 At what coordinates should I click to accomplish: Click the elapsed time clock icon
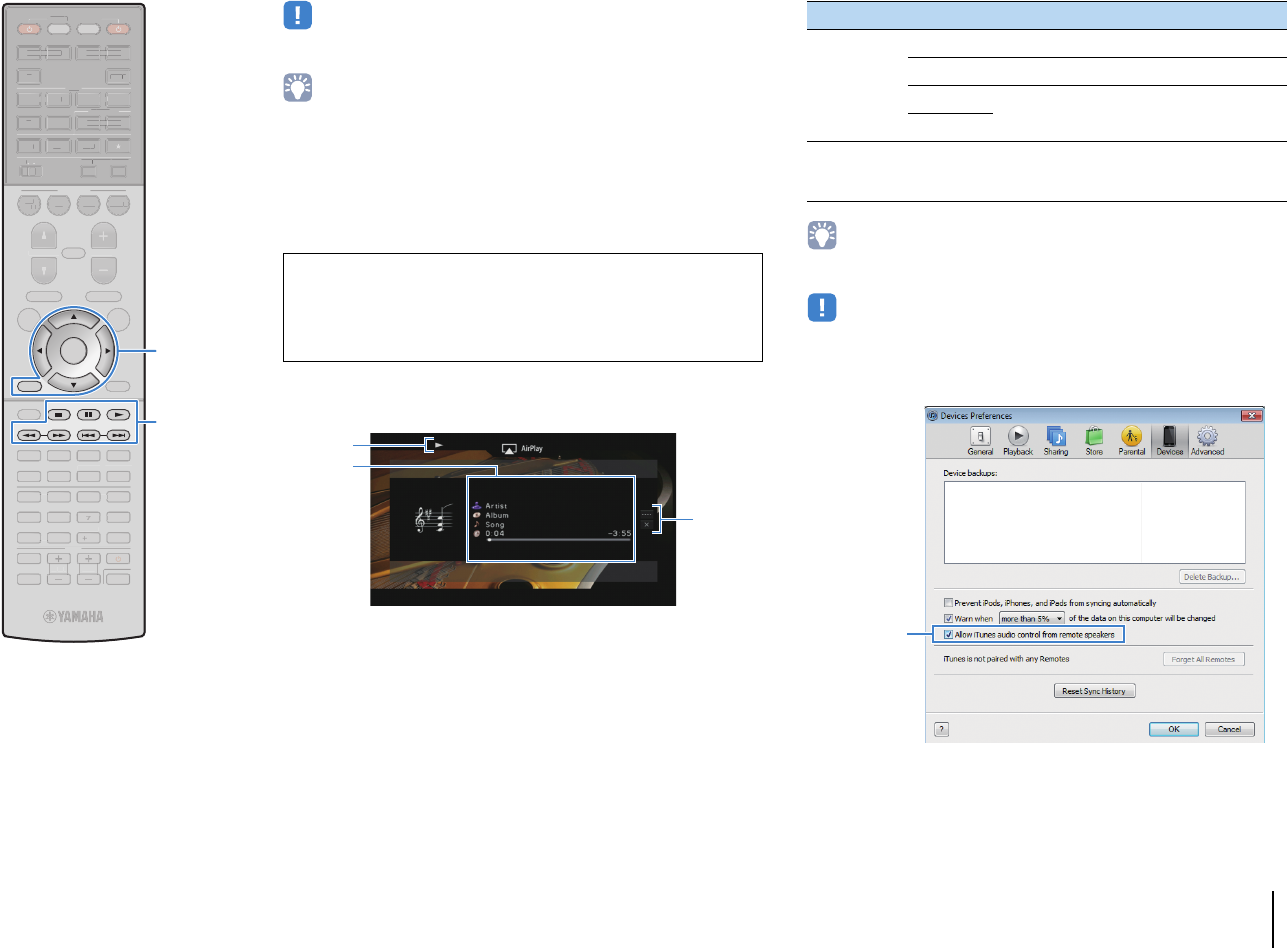tap(477, 534)
